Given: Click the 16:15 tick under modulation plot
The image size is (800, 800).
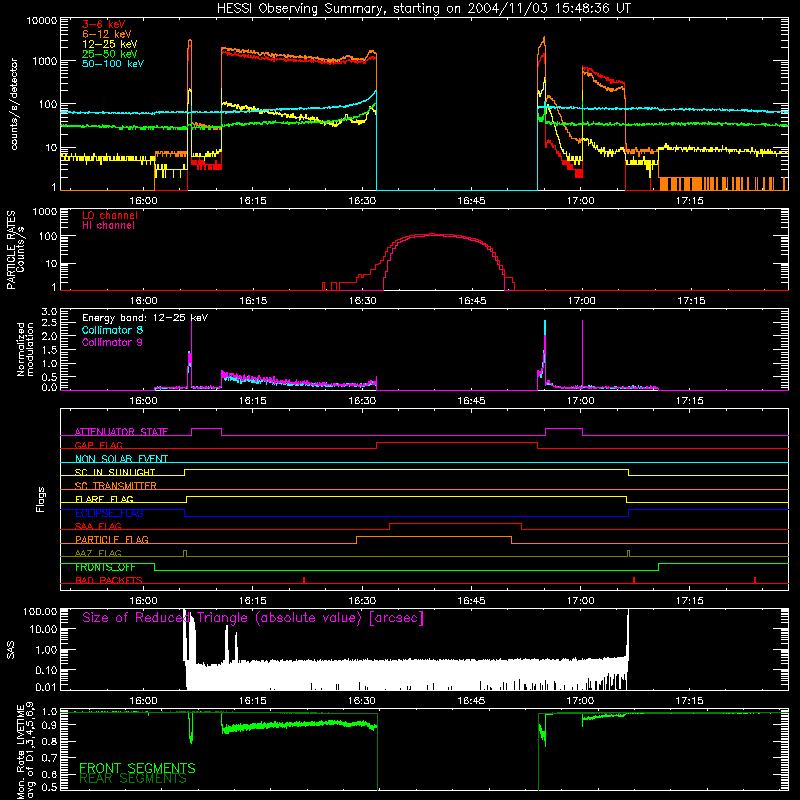Looking at the screenshot, I should point(253,401).
